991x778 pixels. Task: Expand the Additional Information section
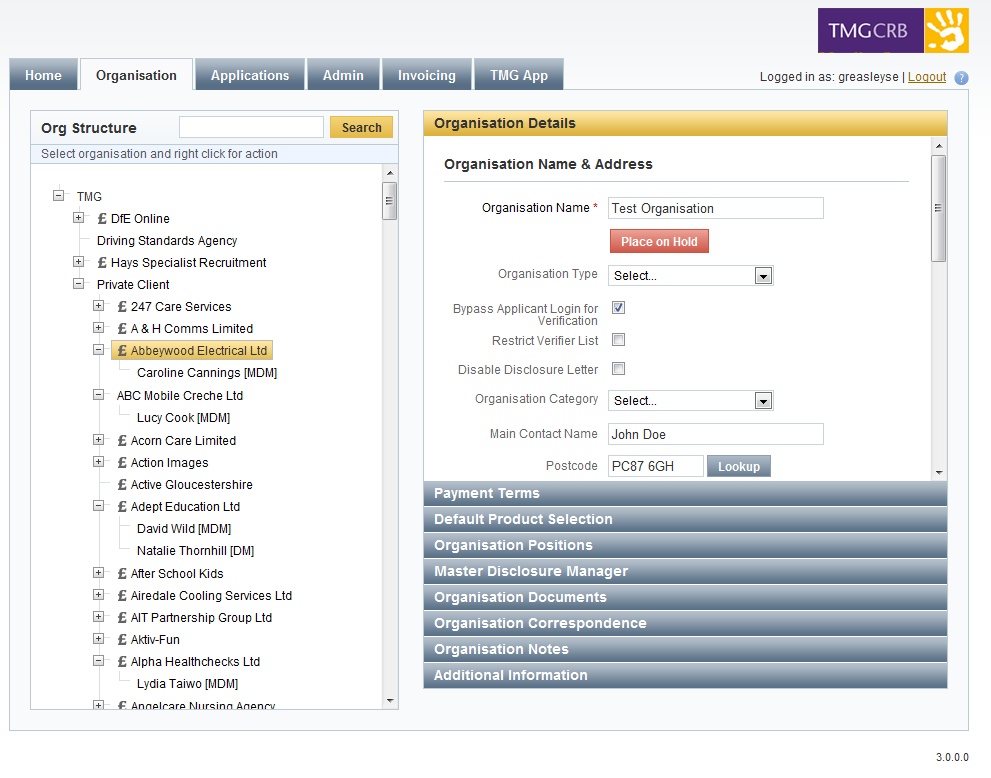pos(685,675)
